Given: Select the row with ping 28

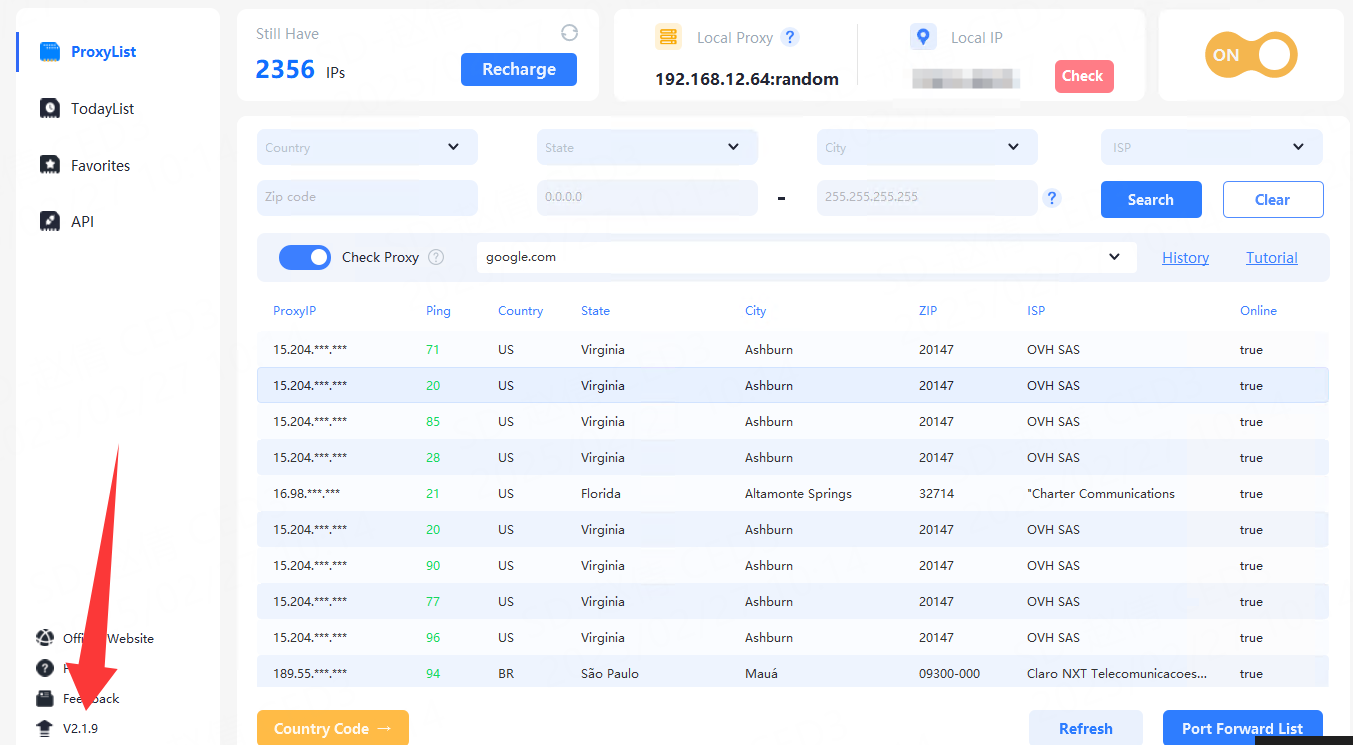Looking at the screenshot, I should pyautogui.click(x=793, y=457).
